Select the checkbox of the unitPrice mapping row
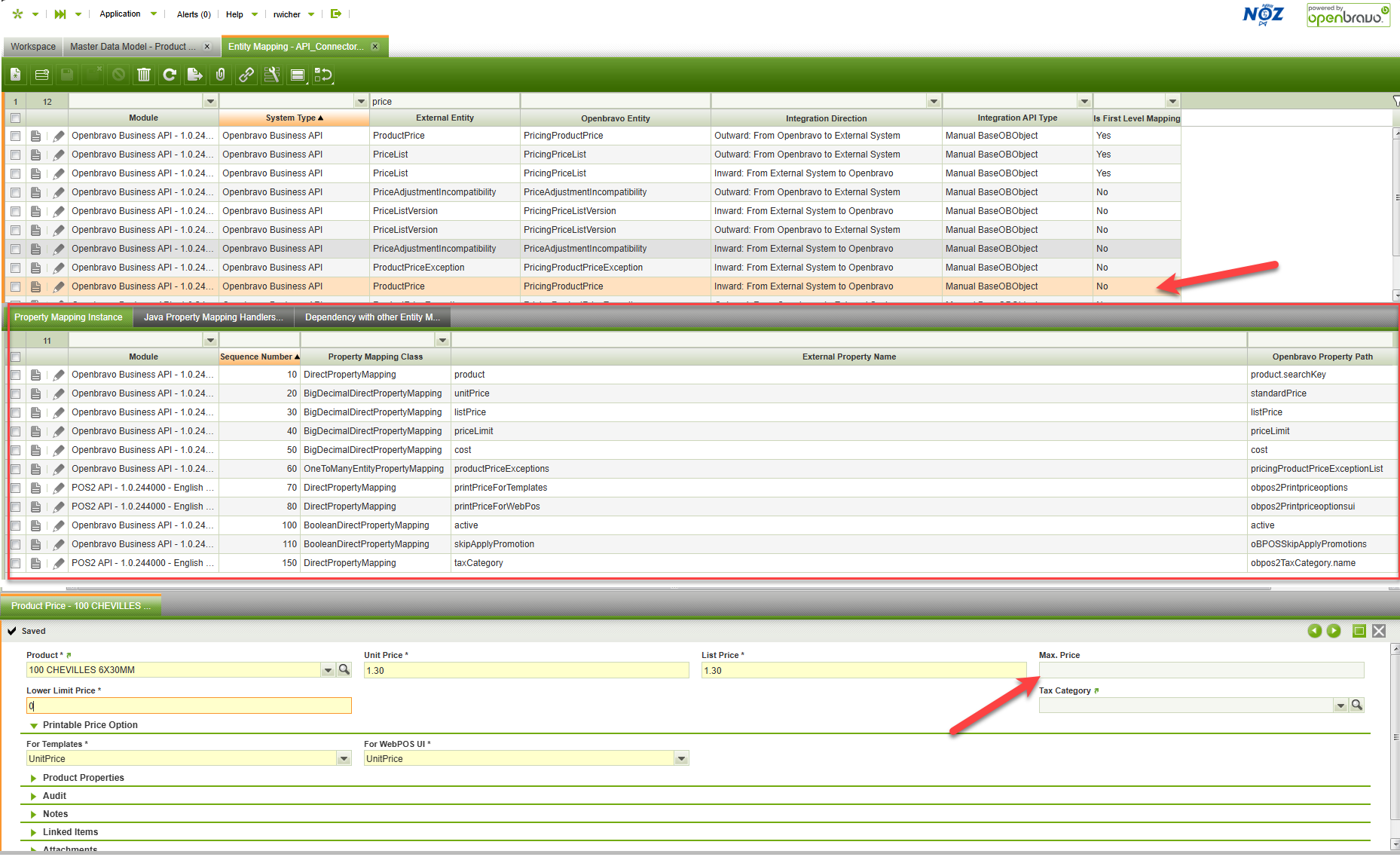1400x857 pixels. pyautogui.click(x=15, y=393)
